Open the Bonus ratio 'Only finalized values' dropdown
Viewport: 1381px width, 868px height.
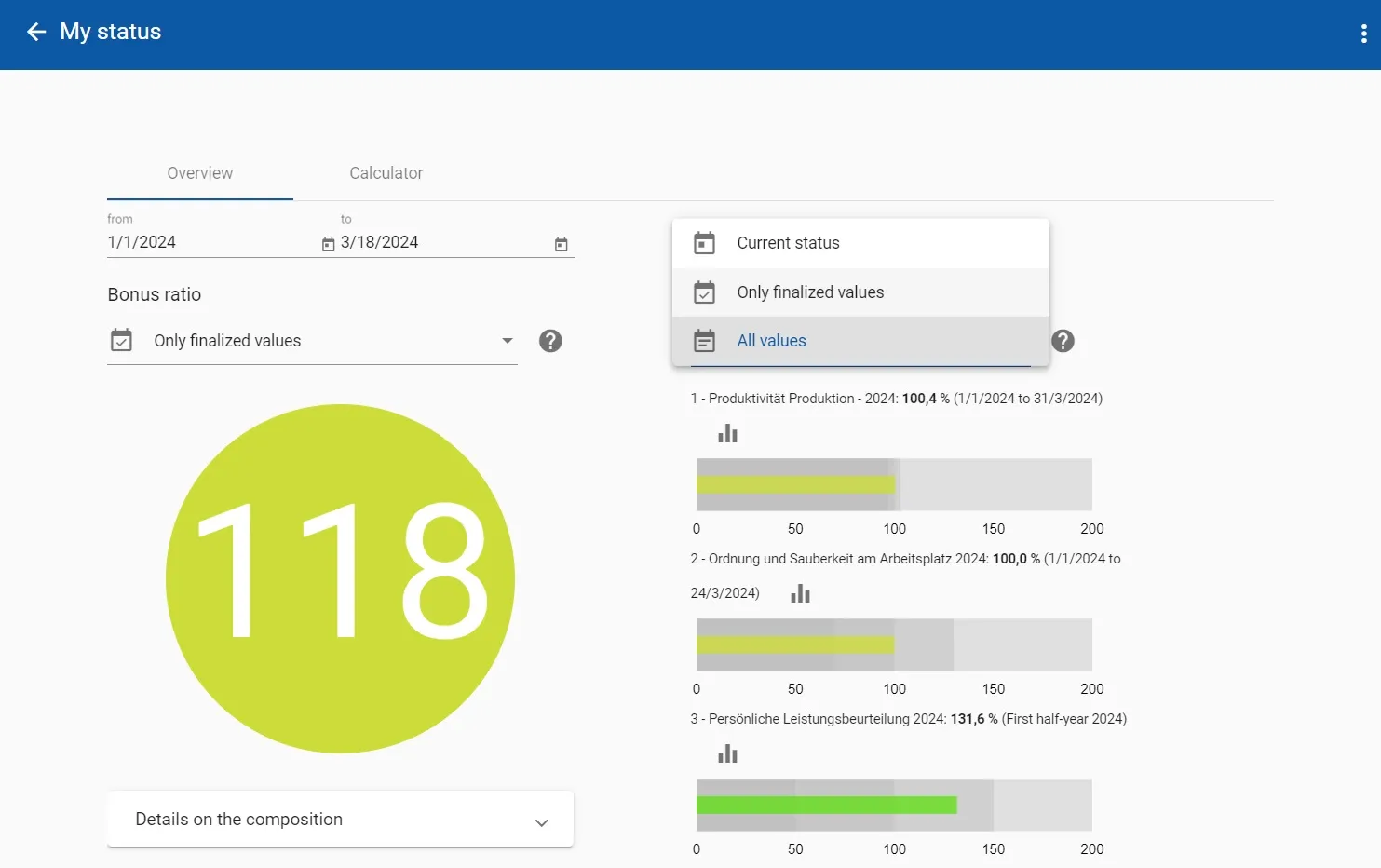312,341
